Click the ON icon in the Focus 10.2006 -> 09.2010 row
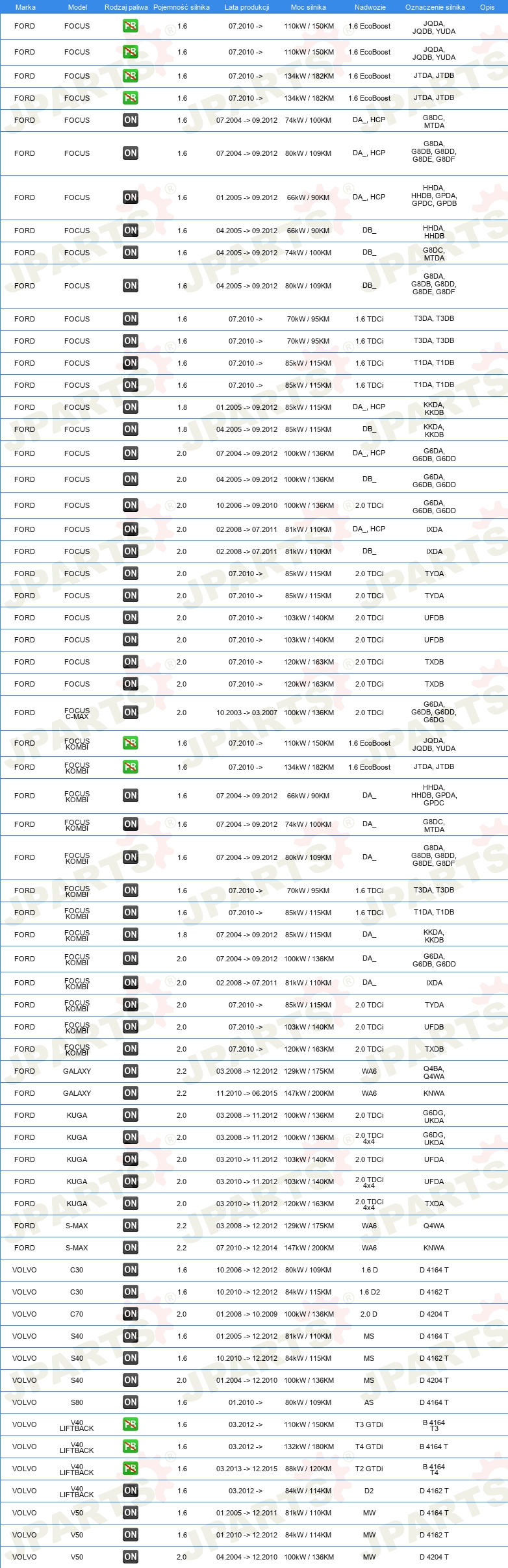The width and height of the screenshot is (508, 1568). tap(130, 505)
